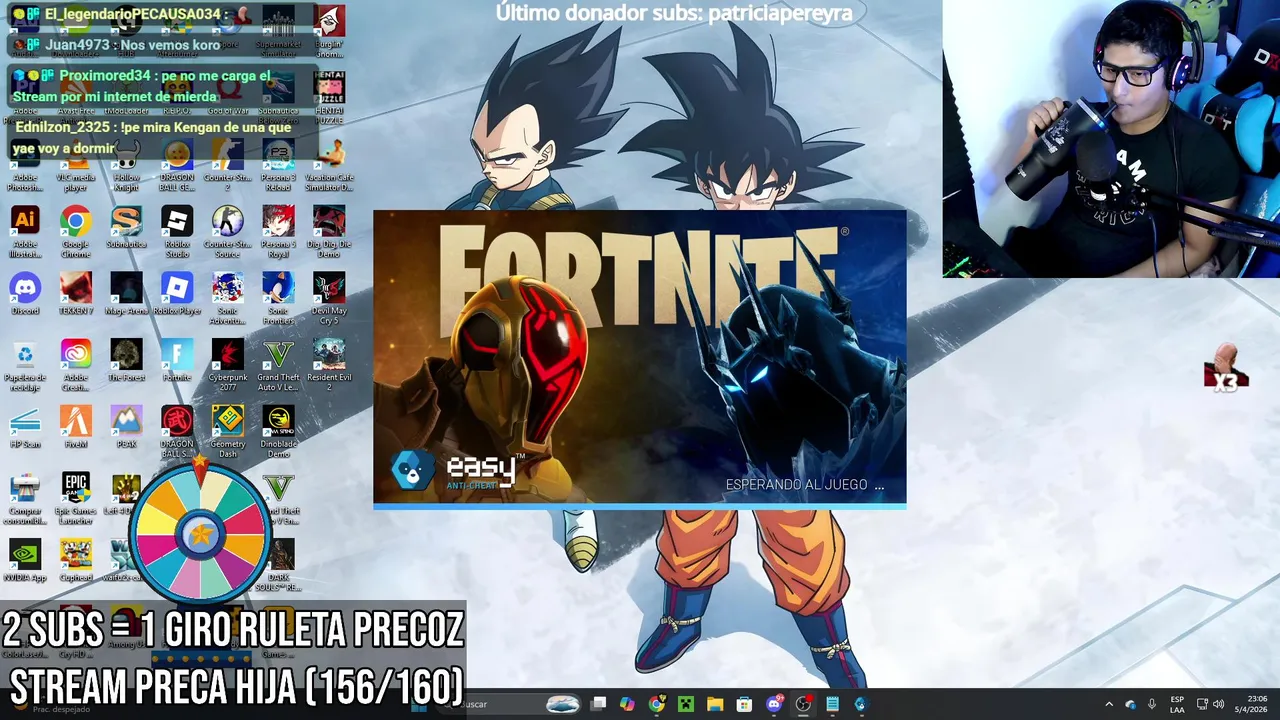This screenshot has height=720, width=1280.
Task: Open Geometry Dash desktop icon
Action: pos(227,432)
